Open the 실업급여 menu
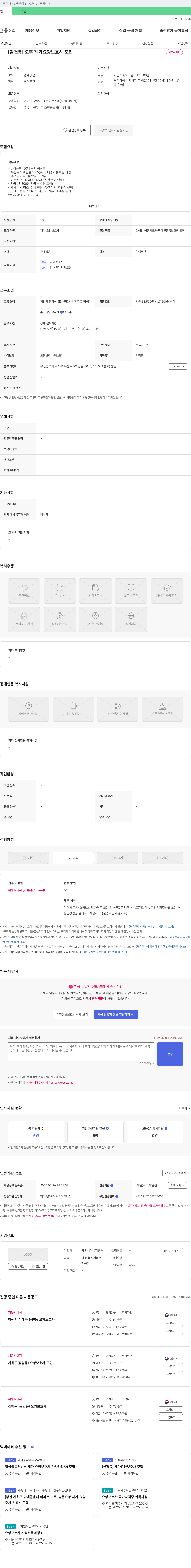The image size is (191, 1568). tap(95, 30)
